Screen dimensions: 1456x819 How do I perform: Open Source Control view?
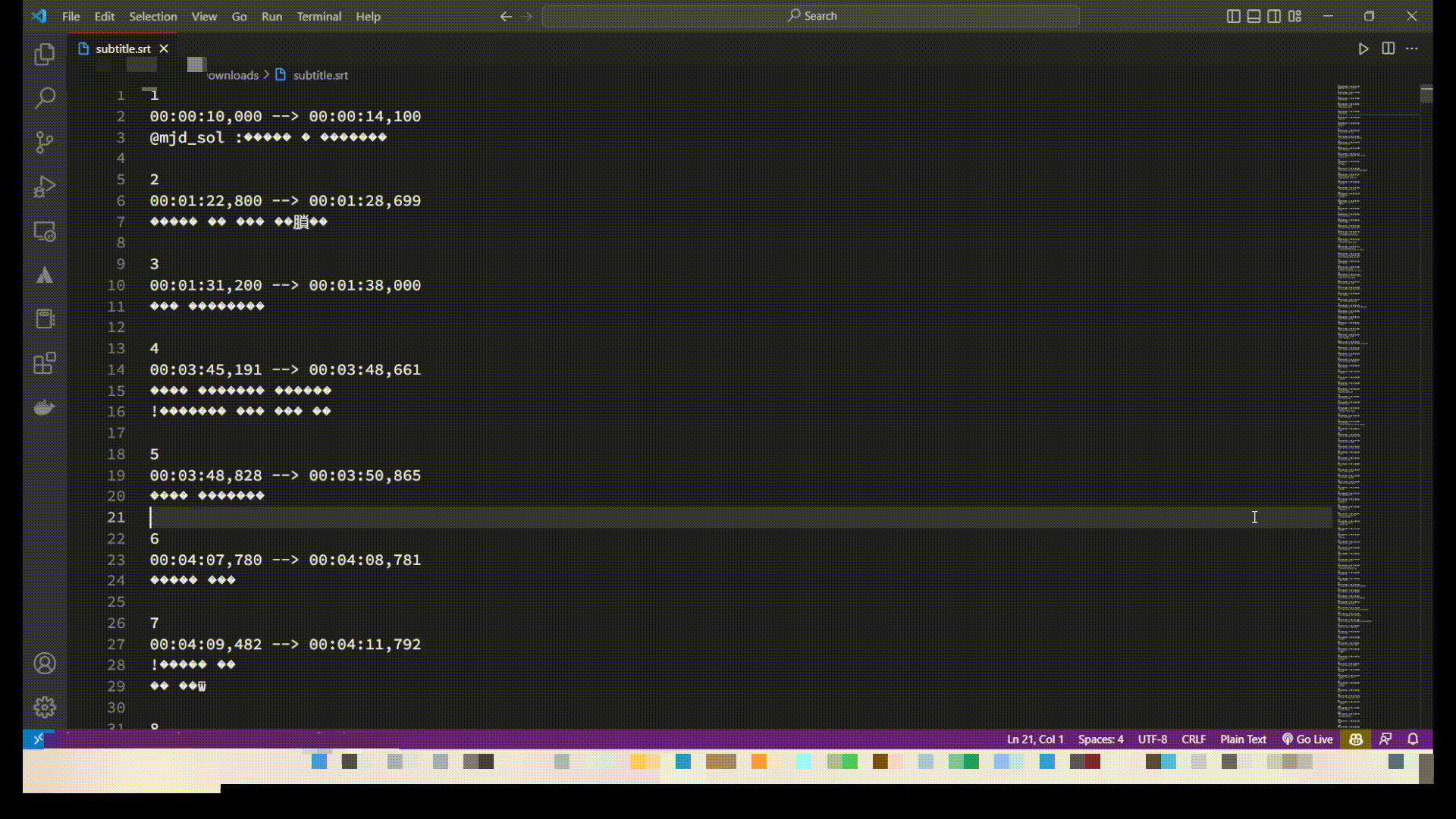coord(45,142)
